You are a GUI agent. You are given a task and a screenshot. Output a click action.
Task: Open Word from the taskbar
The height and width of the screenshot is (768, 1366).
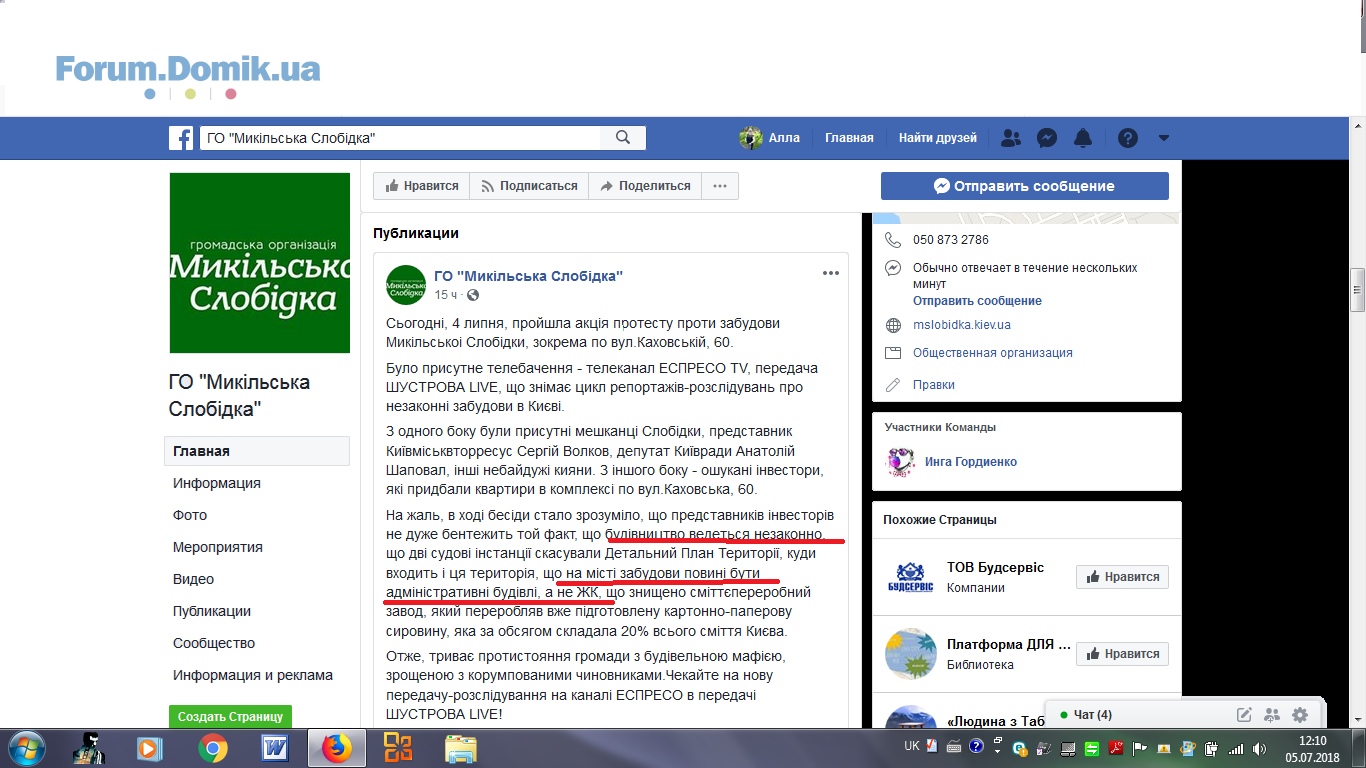click(x=274, y=748)
